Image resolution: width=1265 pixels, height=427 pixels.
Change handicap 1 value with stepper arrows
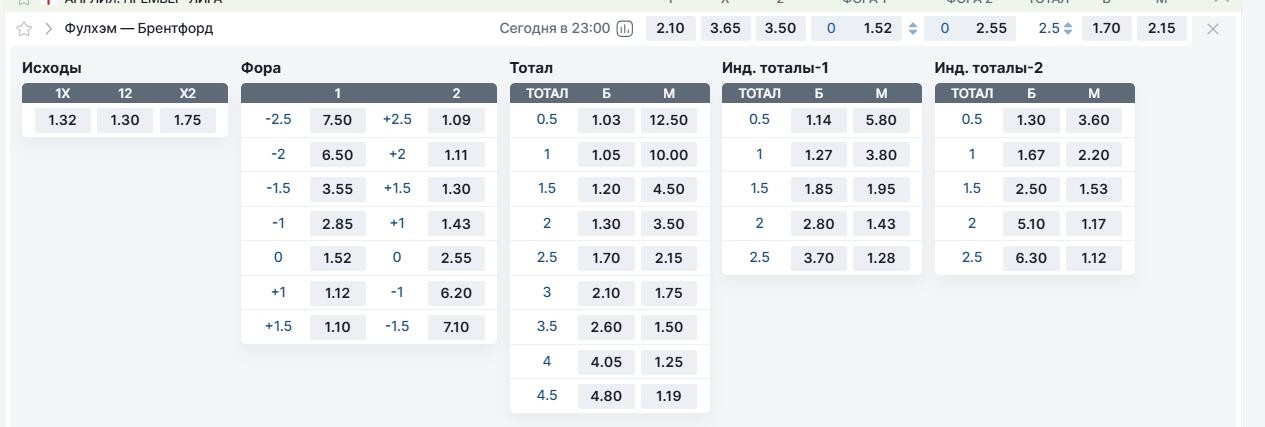[912, 29]
